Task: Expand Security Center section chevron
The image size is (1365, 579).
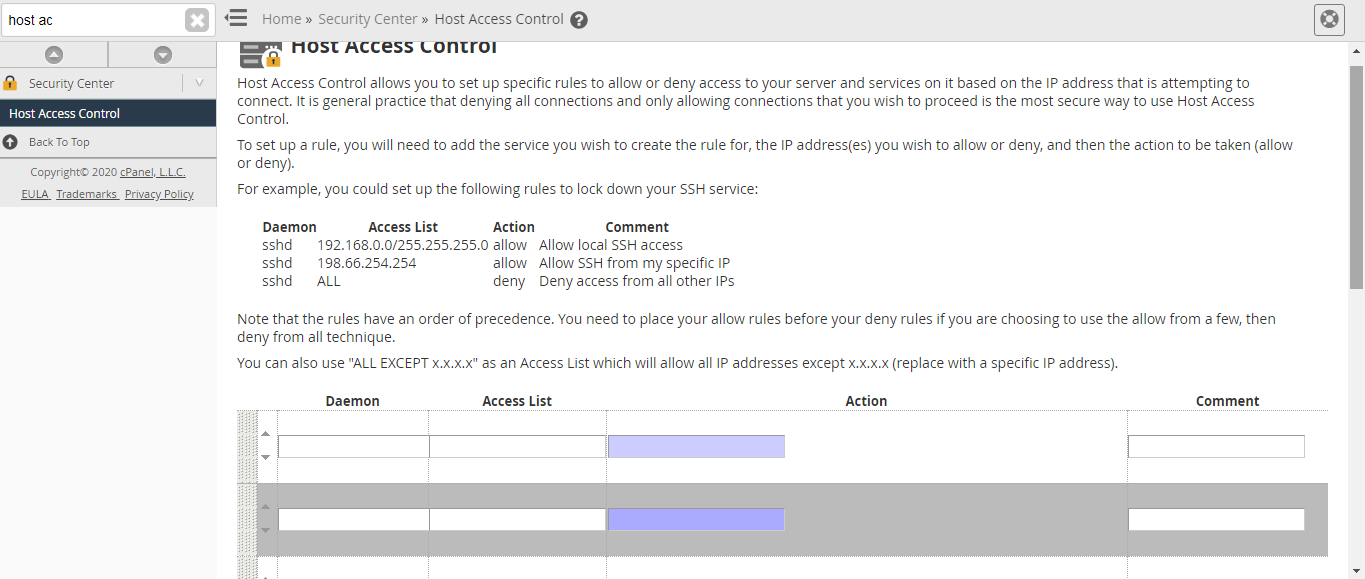Action: pos(199,83)
